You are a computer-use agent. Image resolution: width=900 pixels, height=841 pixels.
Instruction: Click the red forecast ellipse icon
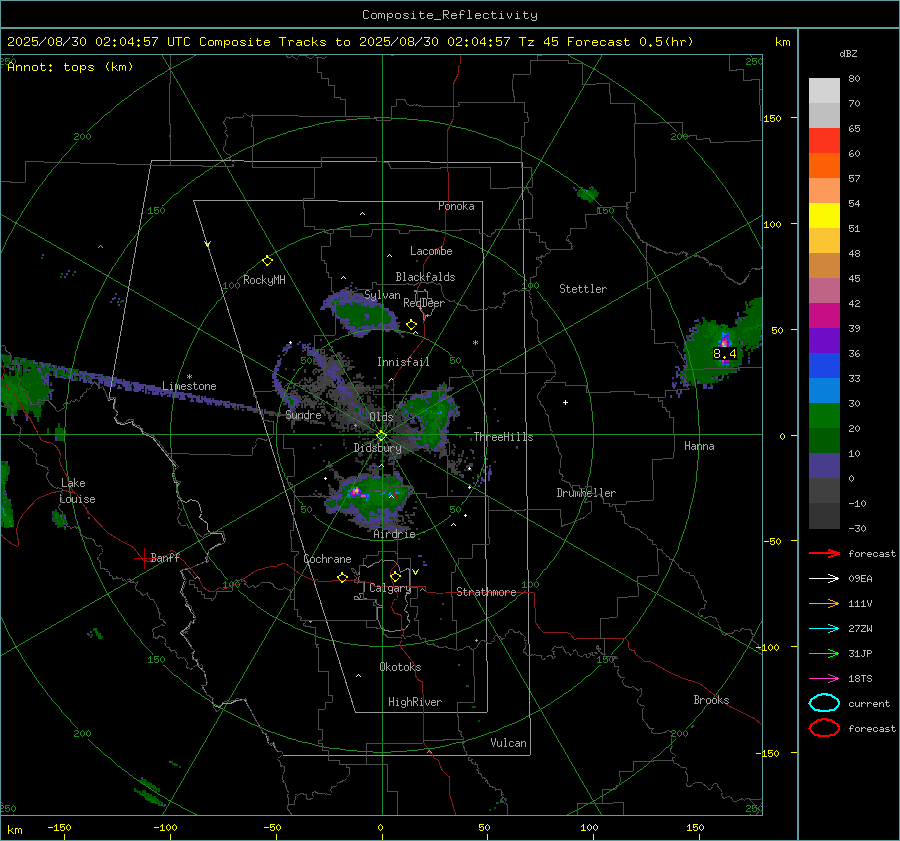(x=824, y=728)
